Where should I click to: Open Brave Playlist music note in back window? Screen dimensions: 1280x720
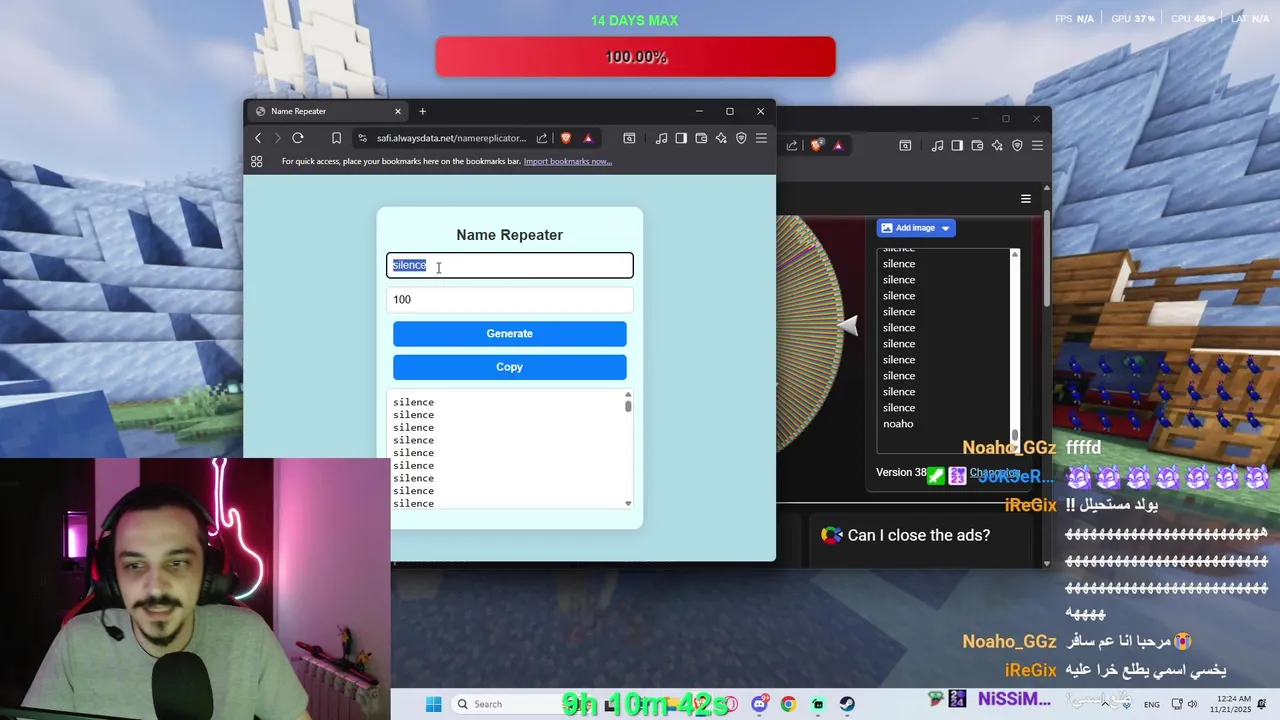[937, 145]
